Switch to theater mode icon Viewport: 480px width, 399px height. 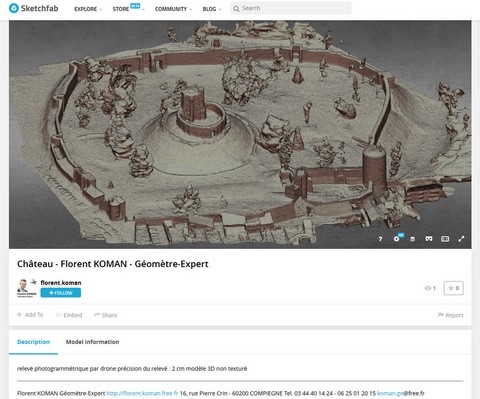[445, 239]
